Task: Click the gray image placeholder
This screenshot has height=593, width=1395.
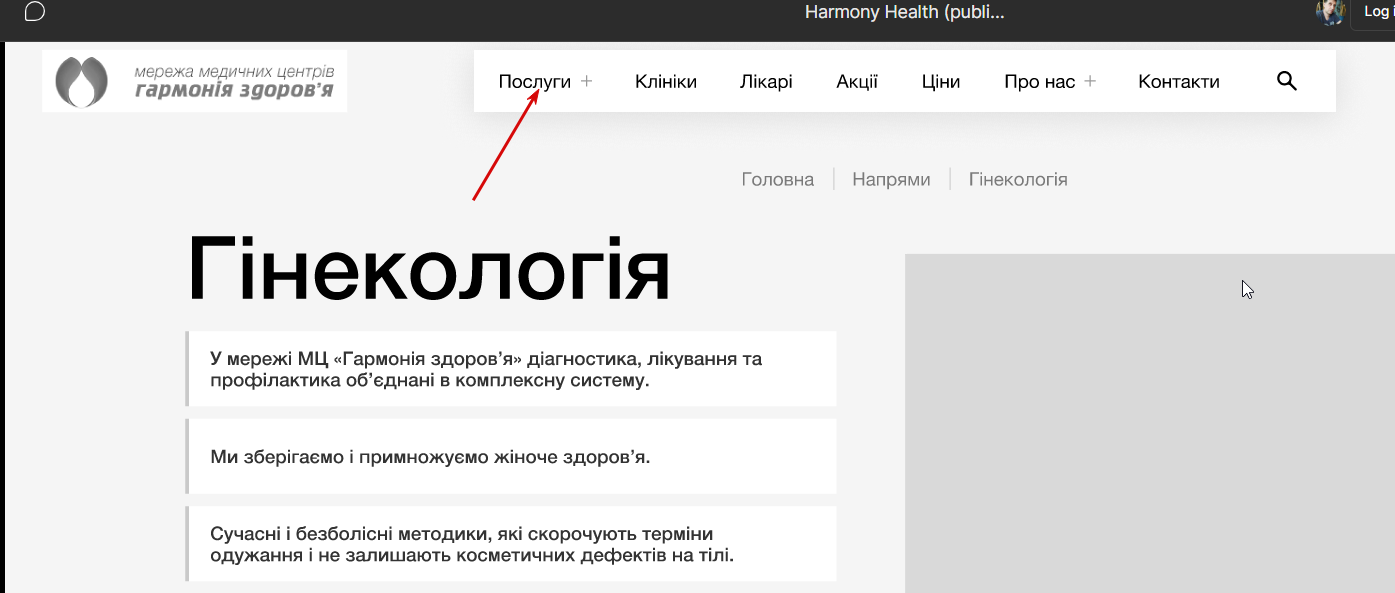Action: (x=1150, y=423)
